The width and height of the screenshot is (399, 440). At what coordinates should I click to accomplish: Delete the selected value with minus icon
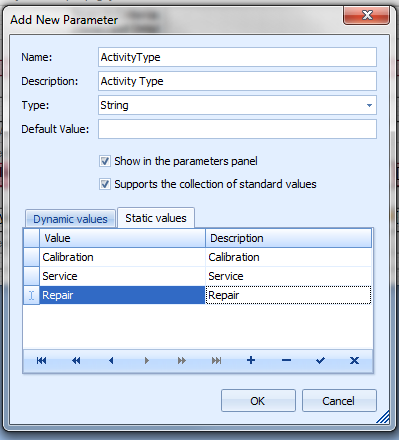pos(286,360)
